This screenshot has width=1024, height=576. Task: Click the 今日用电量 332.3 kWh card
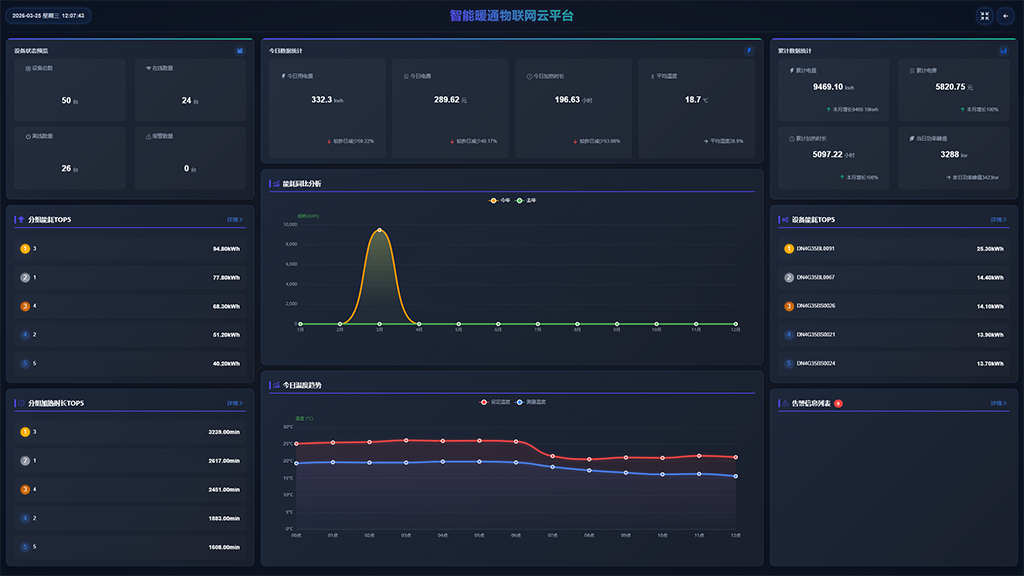coord(327,108)
